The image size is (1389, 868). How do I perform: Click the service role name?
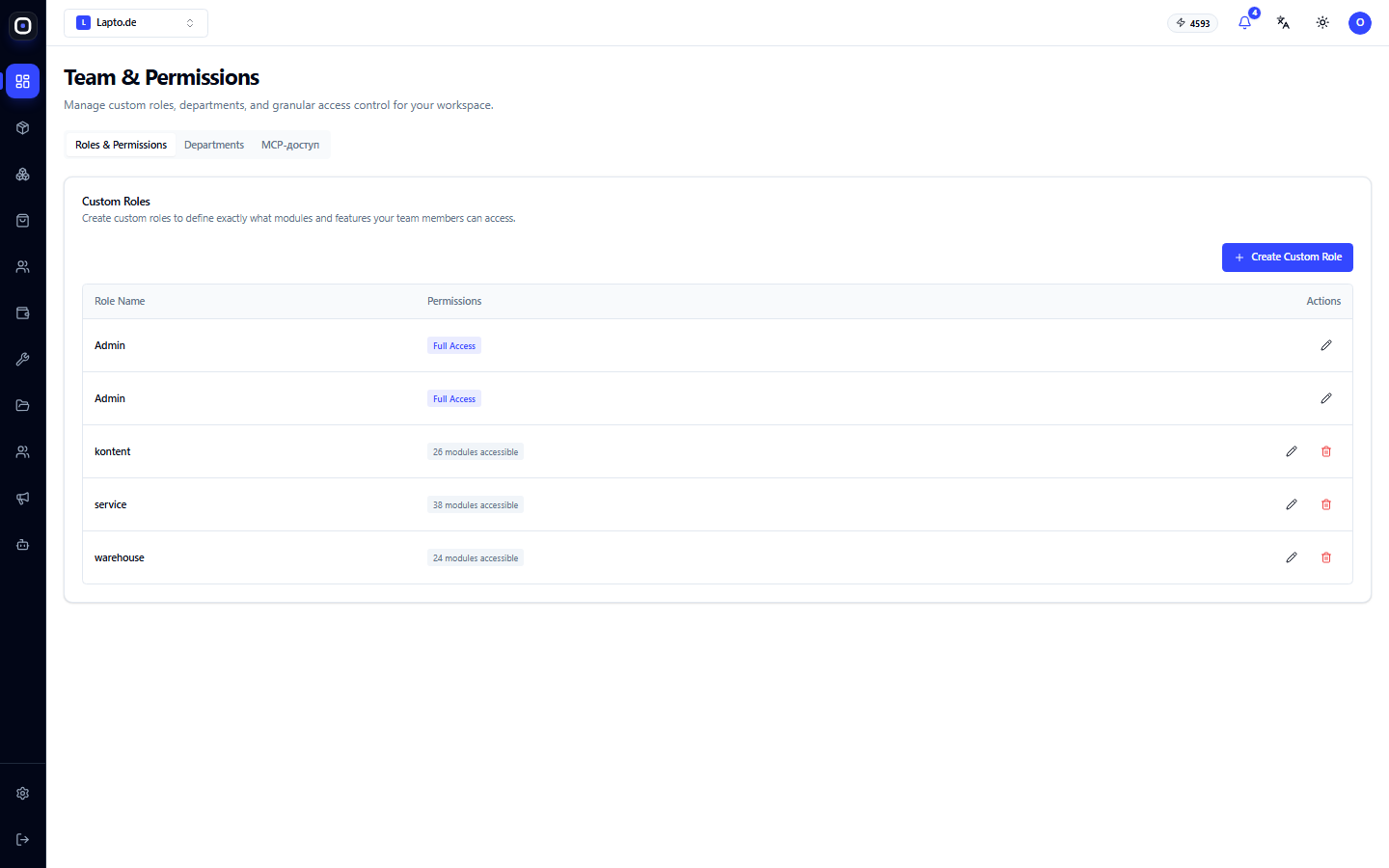(x=111, y=504)
